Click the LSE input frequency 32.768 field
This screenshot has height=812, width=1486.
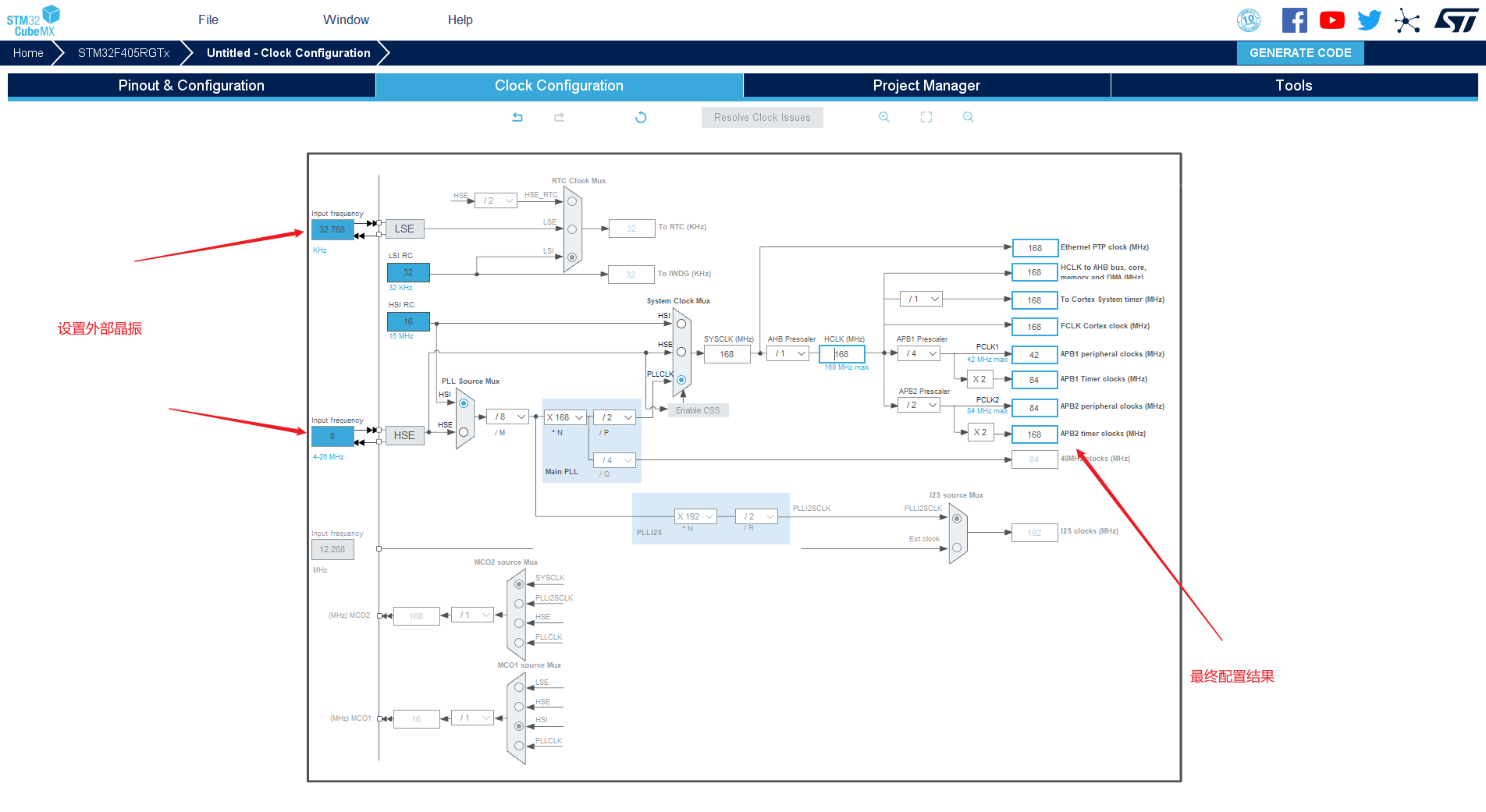pos(332,229)
